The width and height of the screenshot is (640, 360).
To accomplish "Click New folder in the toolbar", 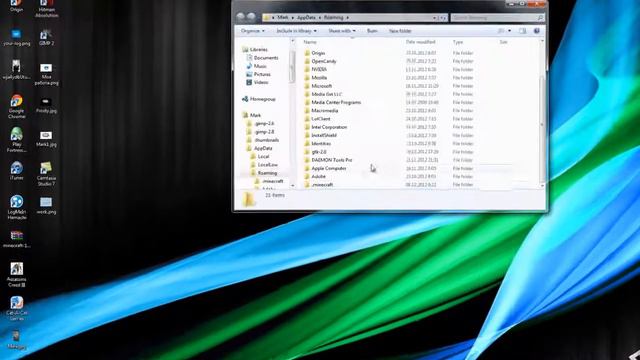I will [400, 31].
